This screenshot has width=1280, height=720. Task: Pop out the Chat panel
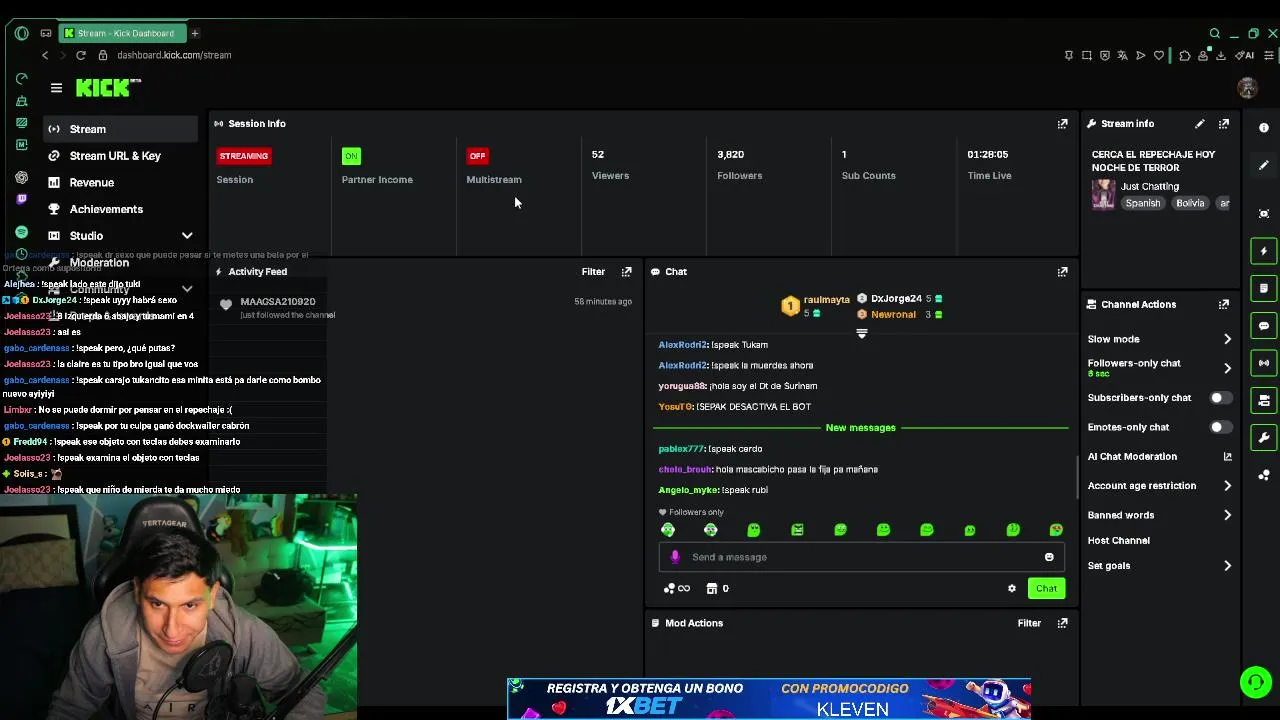[x=1062, y=272]
